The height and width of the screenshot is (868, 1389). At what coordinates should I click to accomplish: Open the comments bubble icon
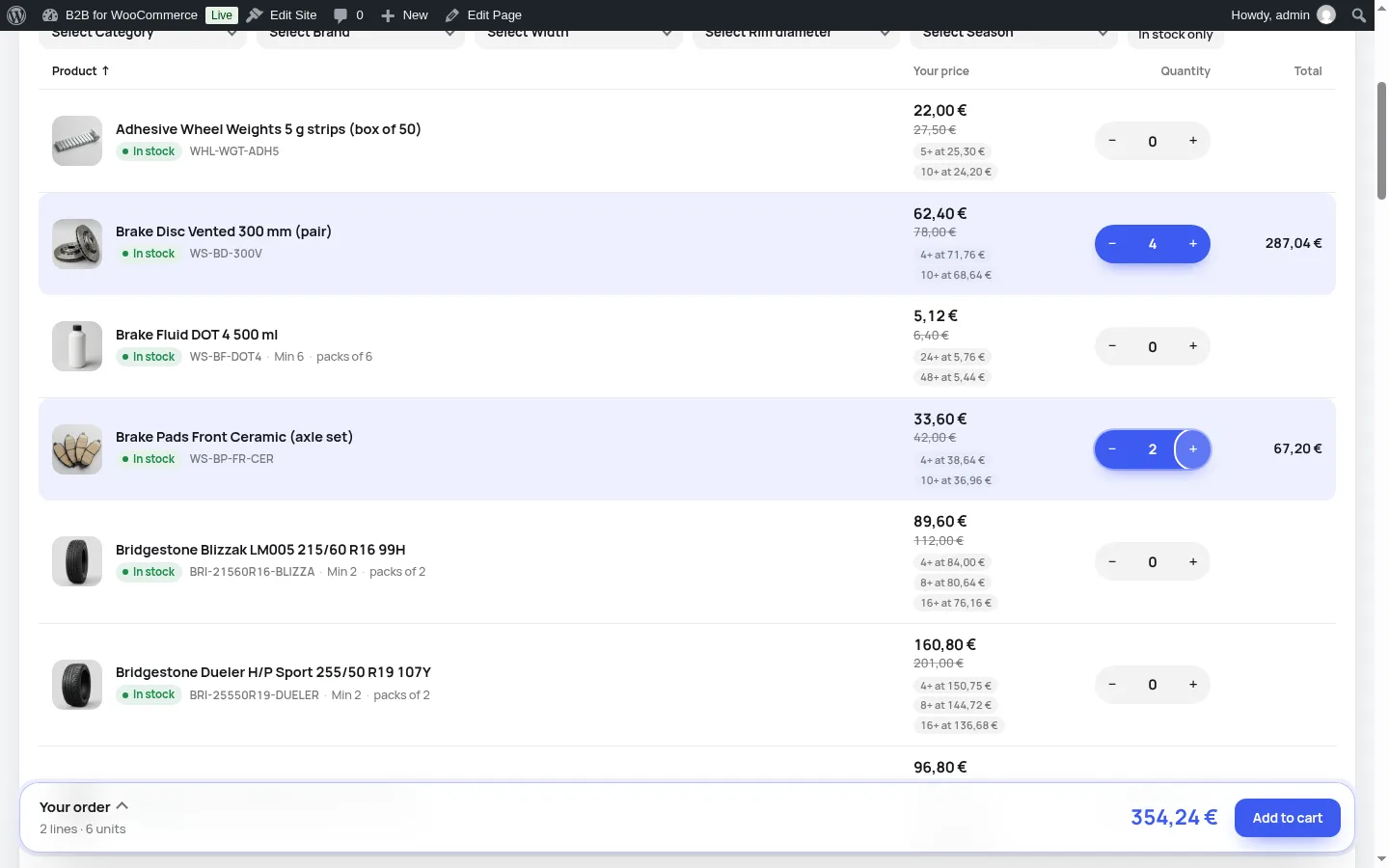tap(340, 14)
